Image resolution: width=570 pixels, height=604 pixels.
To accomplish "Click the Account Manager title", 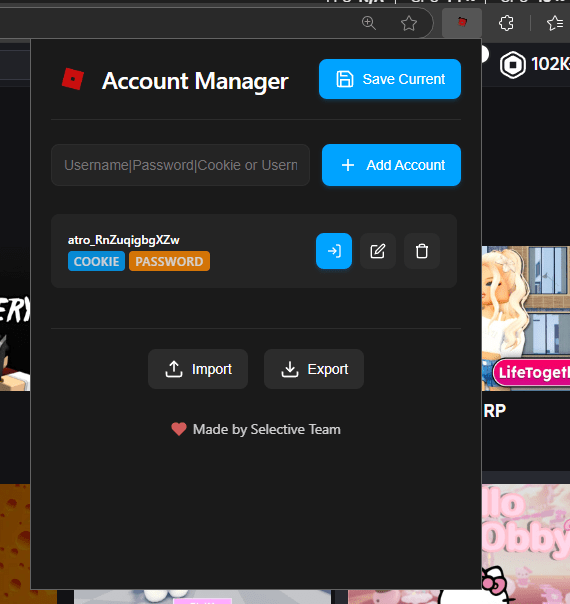I will point(195,81).
